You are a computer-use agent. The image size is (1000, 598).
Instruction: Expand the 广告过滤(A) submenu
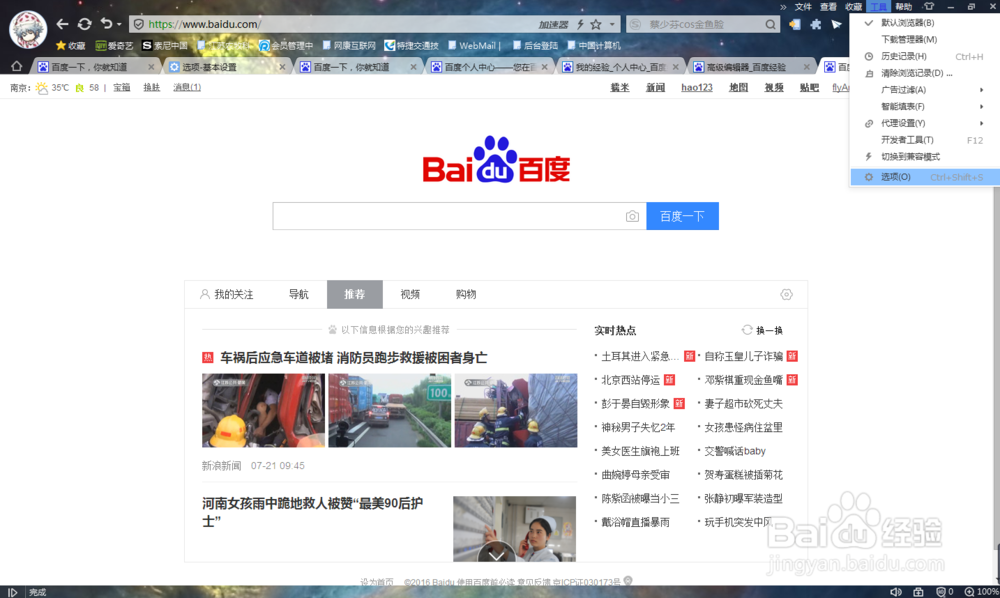coord(925,90)
